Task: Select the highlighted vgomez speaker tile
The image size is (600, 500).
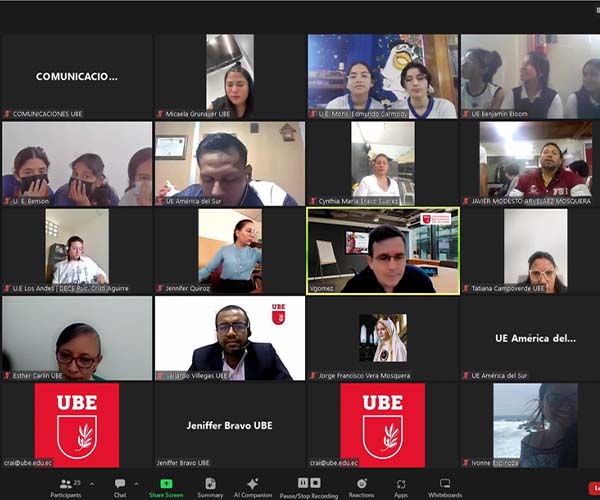Action: point(383,251)
